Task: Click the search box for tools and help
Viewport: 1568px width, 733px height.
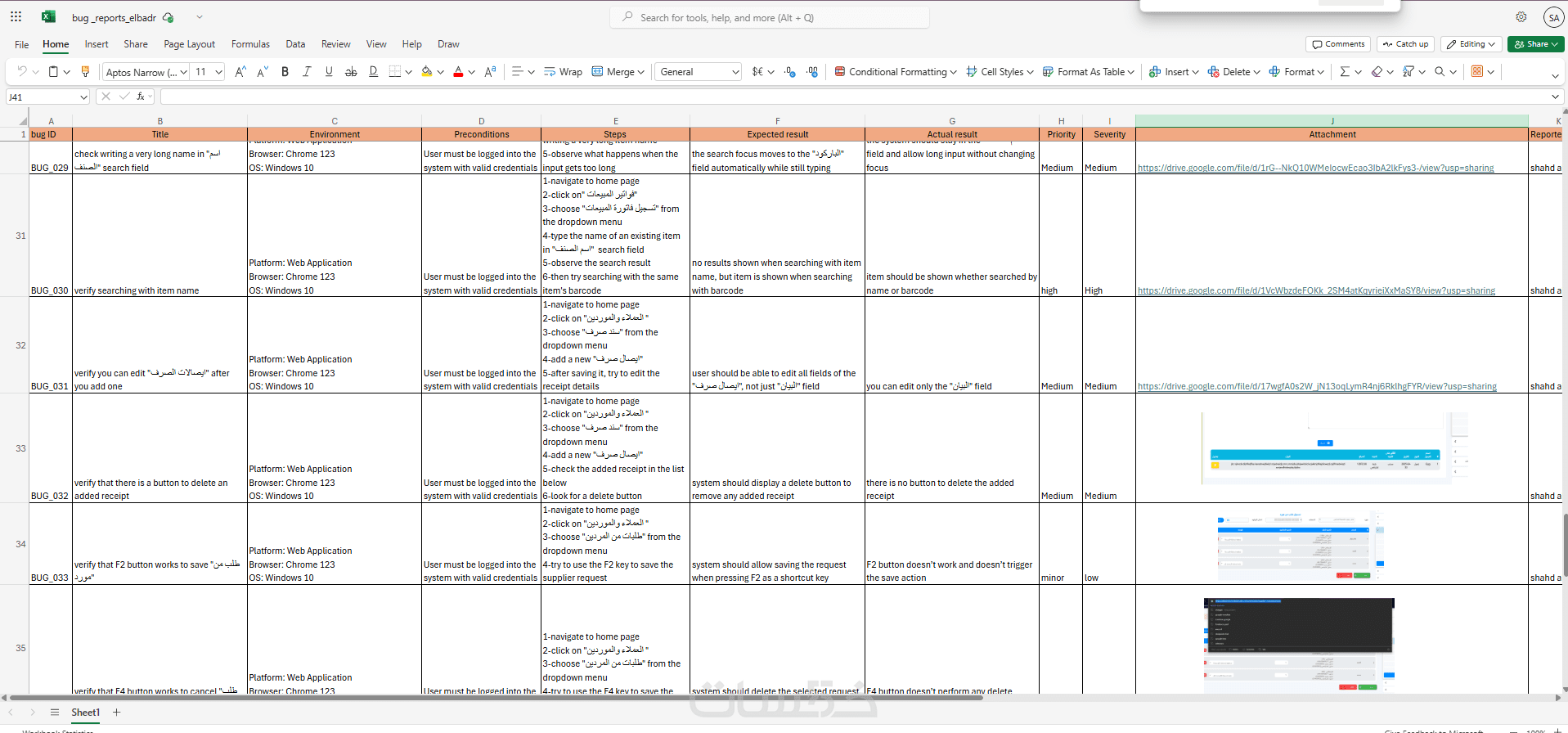Action: click(770, 17)
